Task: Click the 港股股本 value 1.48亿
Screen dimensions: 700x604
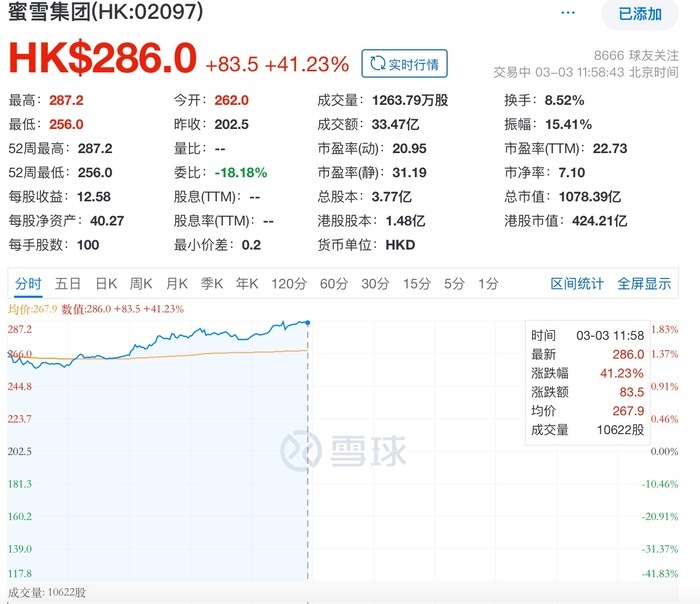Action: (405, 221)
